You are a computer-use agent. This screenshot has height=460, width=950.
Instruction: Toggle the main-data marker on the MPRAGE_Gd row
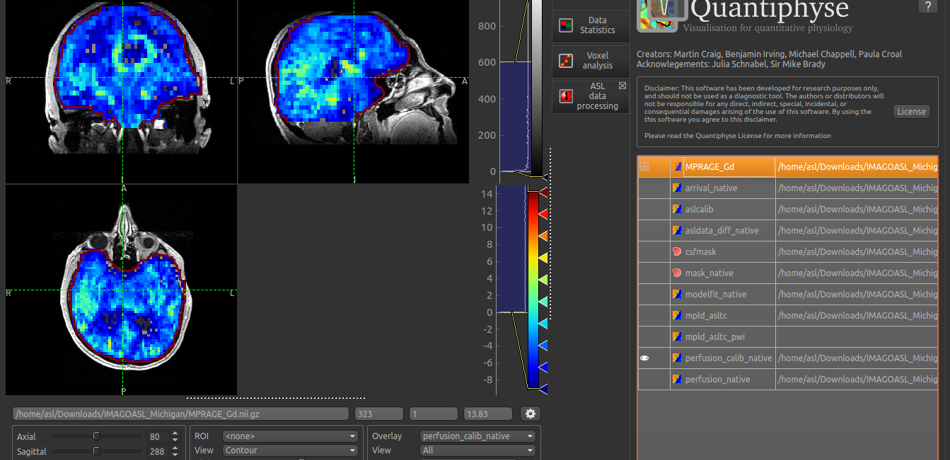(x=645, y=166)
